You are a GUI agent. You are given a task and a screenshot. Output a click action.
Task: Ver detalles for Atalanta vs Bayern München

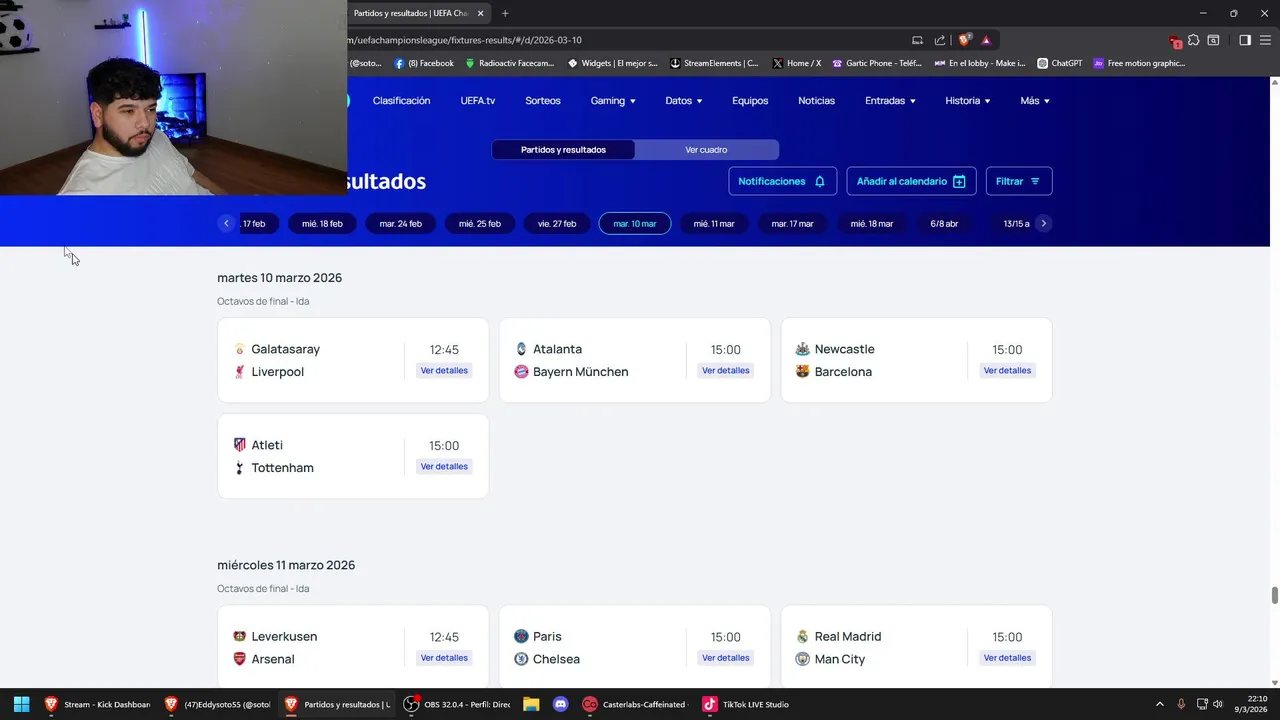point(725,370)
